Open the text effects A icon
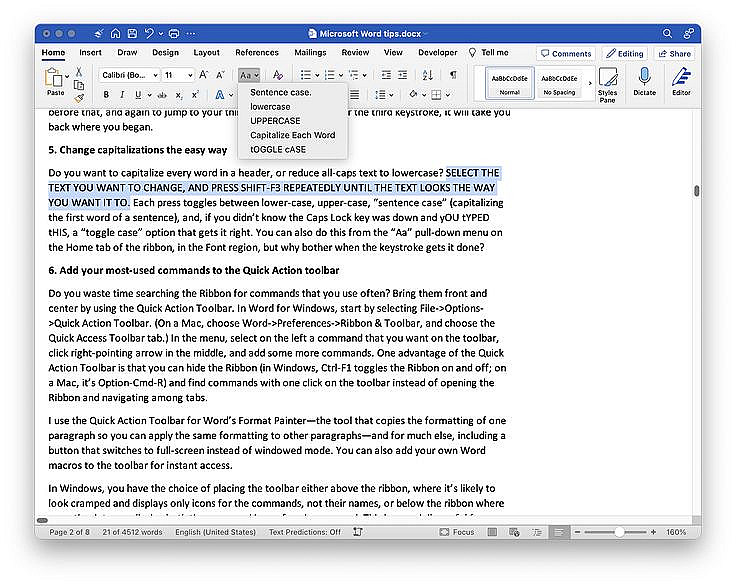 point(220,95)
